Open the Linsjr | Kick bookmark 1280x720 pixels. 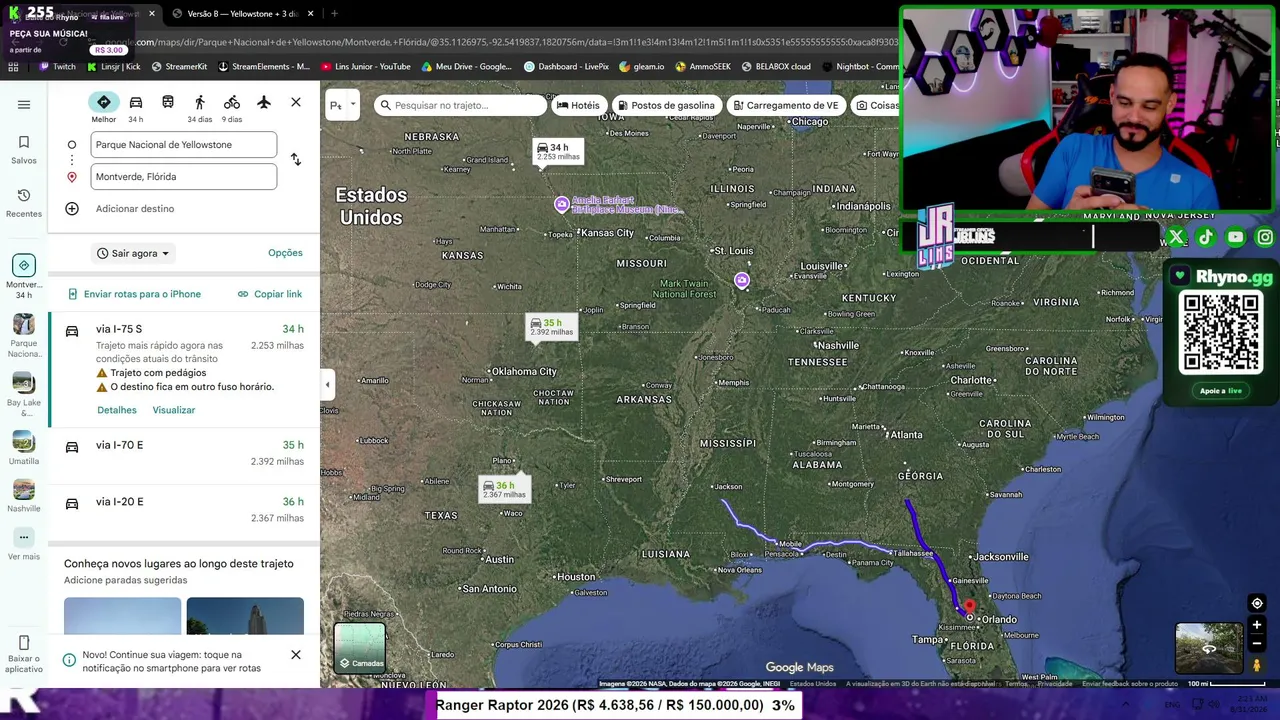tap(113, 67)
